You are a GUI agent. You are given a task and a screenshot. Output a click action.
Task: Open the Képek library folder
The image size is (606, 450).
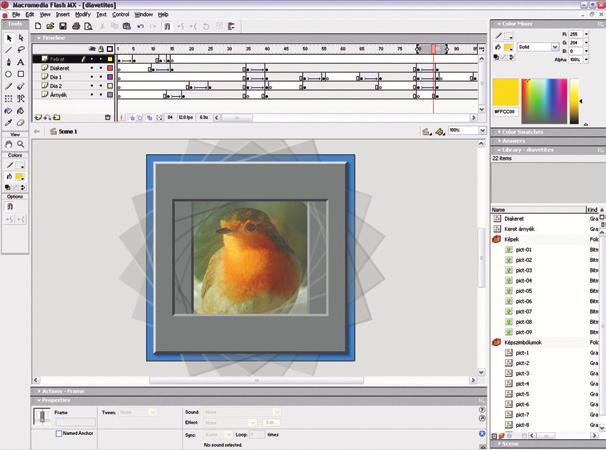[511, 239]
